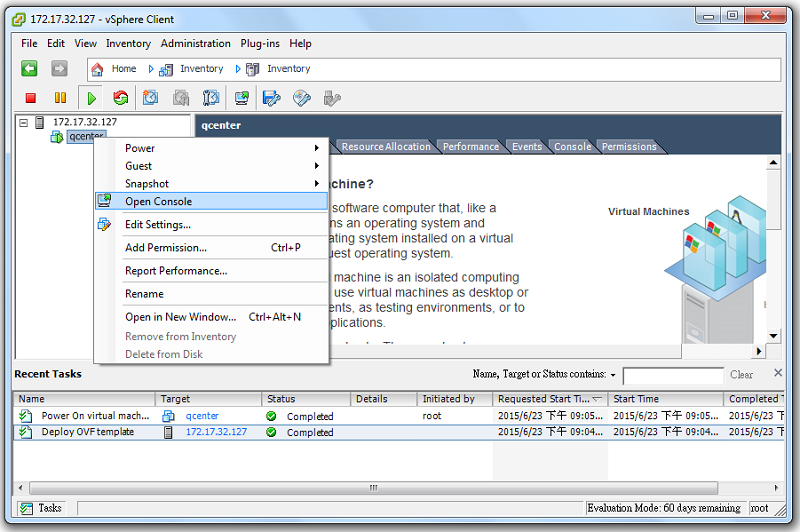The width and height of the screenshot is (800, 532).
Task: Open the View menu
Action: tap(85, 43)
